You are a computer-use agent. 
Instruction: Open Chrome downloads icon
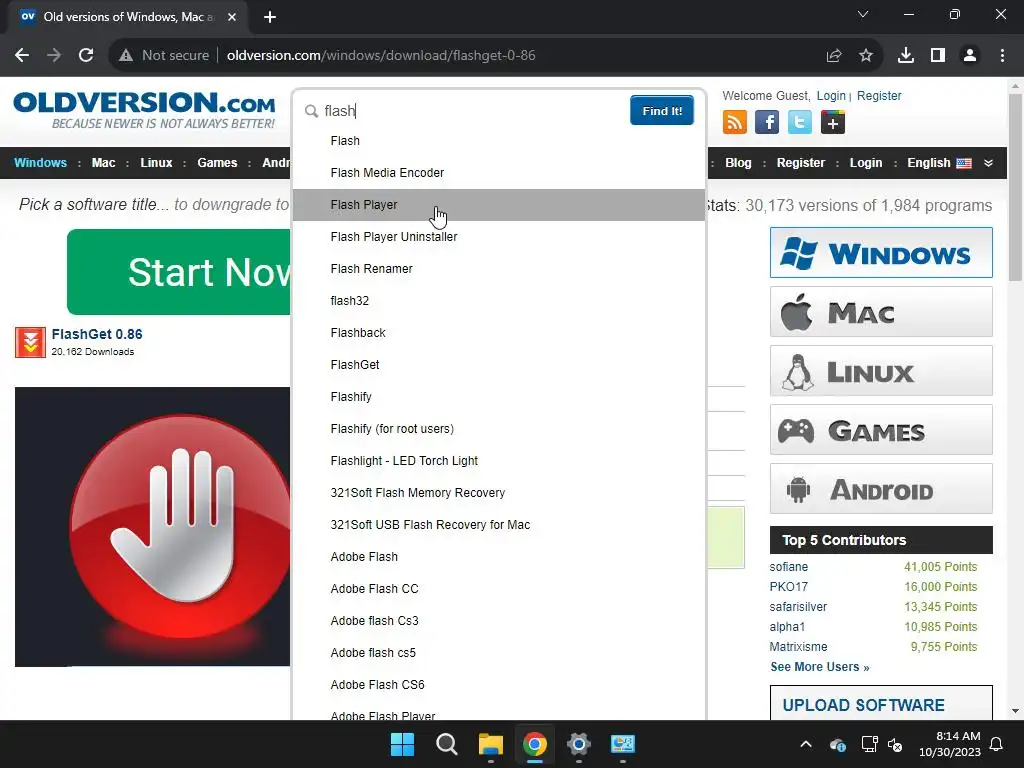[905, 56]
